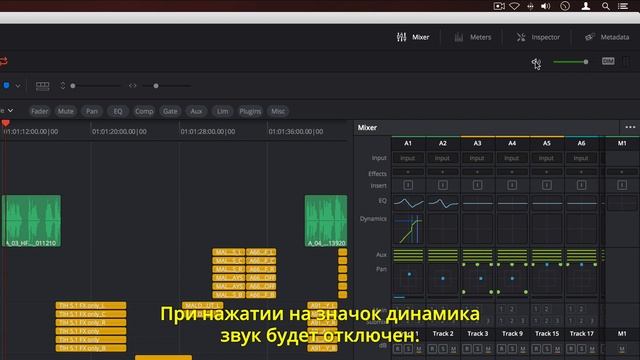This screenshot has width=640, height=360.
Task: Open the pan control of channel A2
Action: pyautogui.click(x=443, y=280)
